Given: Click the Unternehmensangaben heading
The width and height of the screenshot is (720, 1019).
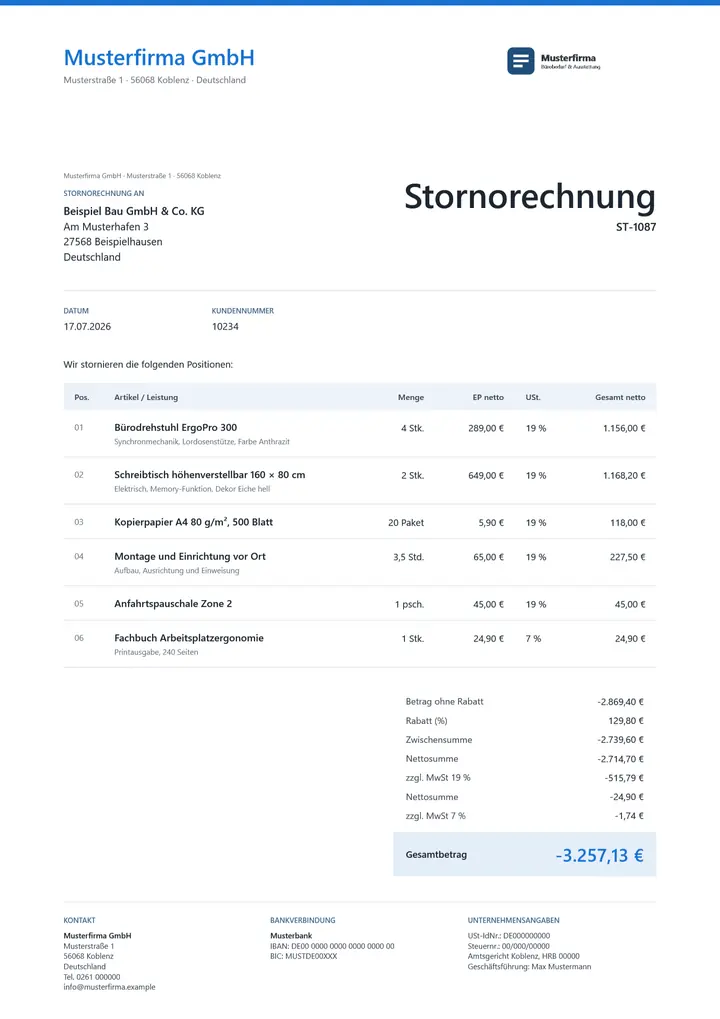Looking at the screenshot, I should (x=513, y=920).
